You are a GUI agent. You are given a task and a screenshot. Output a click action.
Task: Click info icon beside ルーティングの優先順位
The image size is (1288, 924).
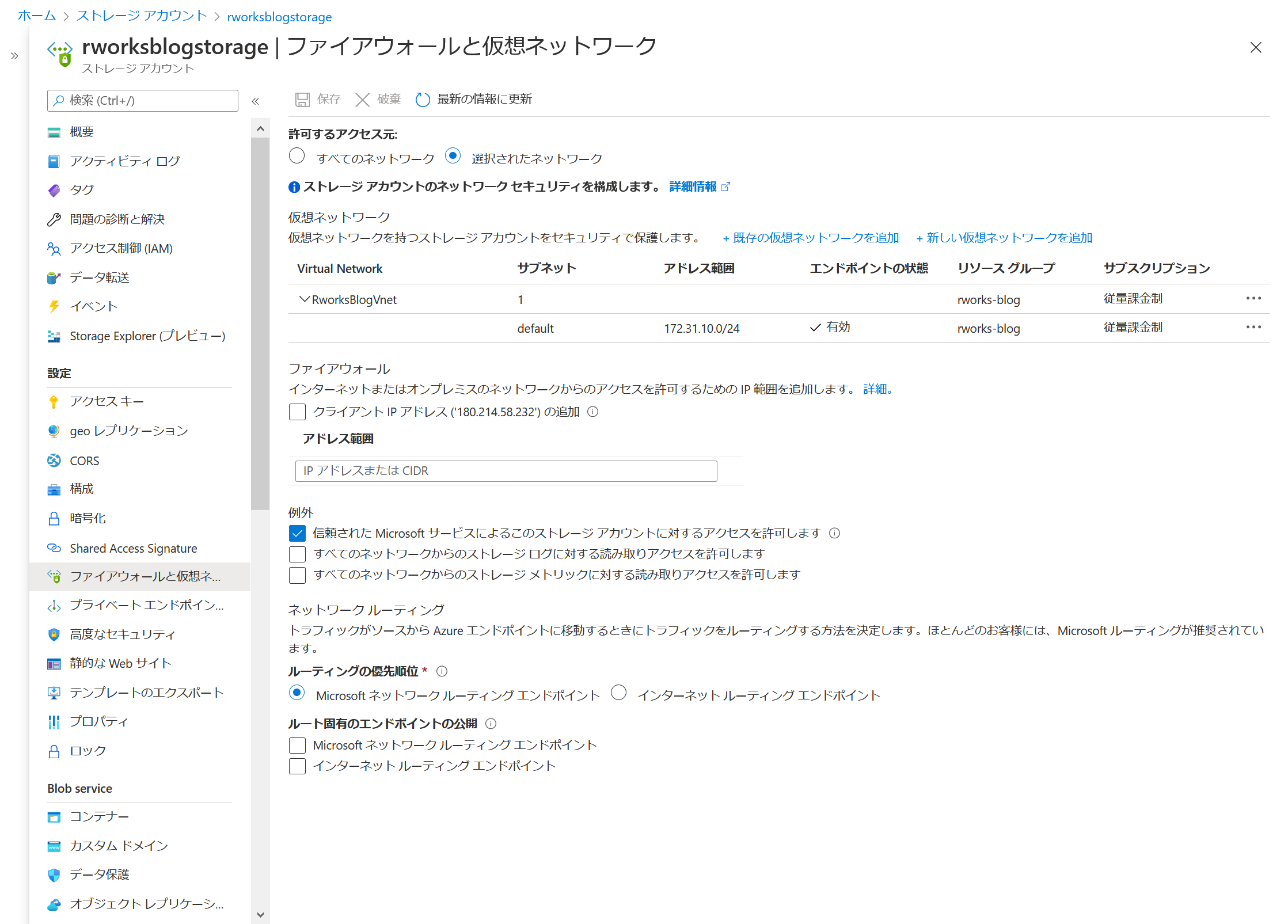(442, 671)
